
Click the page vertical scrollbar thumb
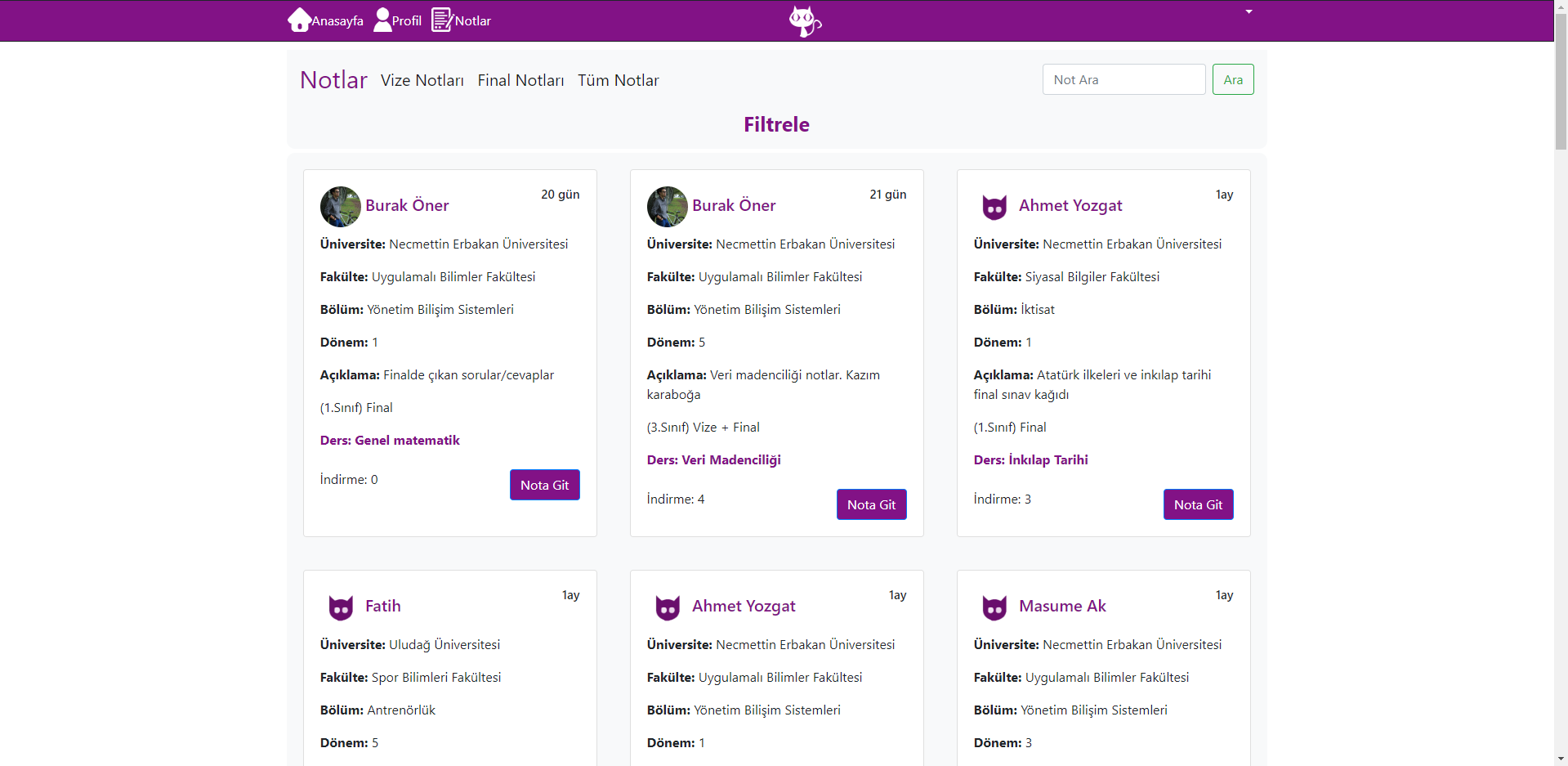click(x=1561, y=82)
